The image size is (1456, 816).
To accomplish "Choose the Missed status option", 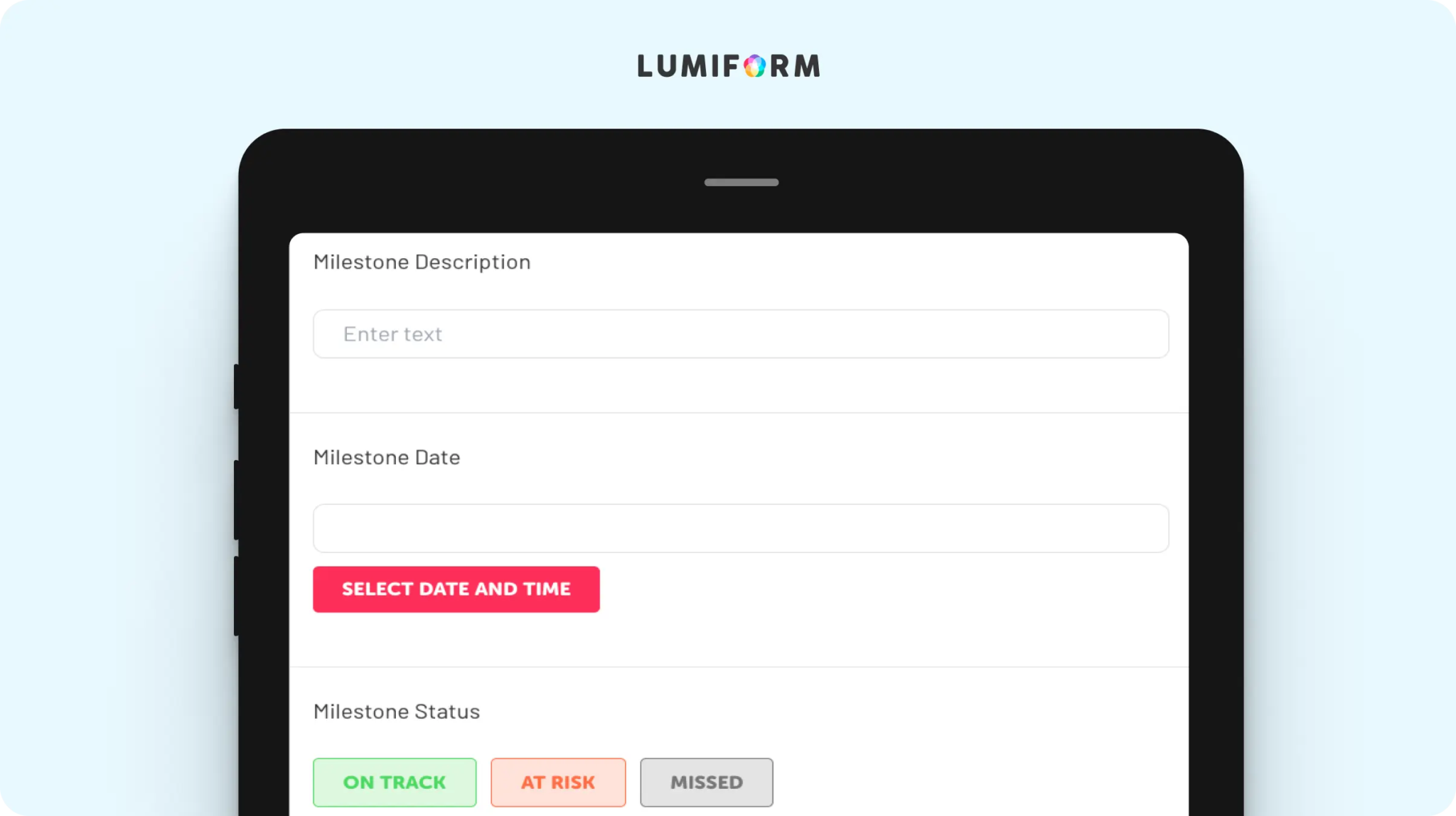I will (707, 783).
